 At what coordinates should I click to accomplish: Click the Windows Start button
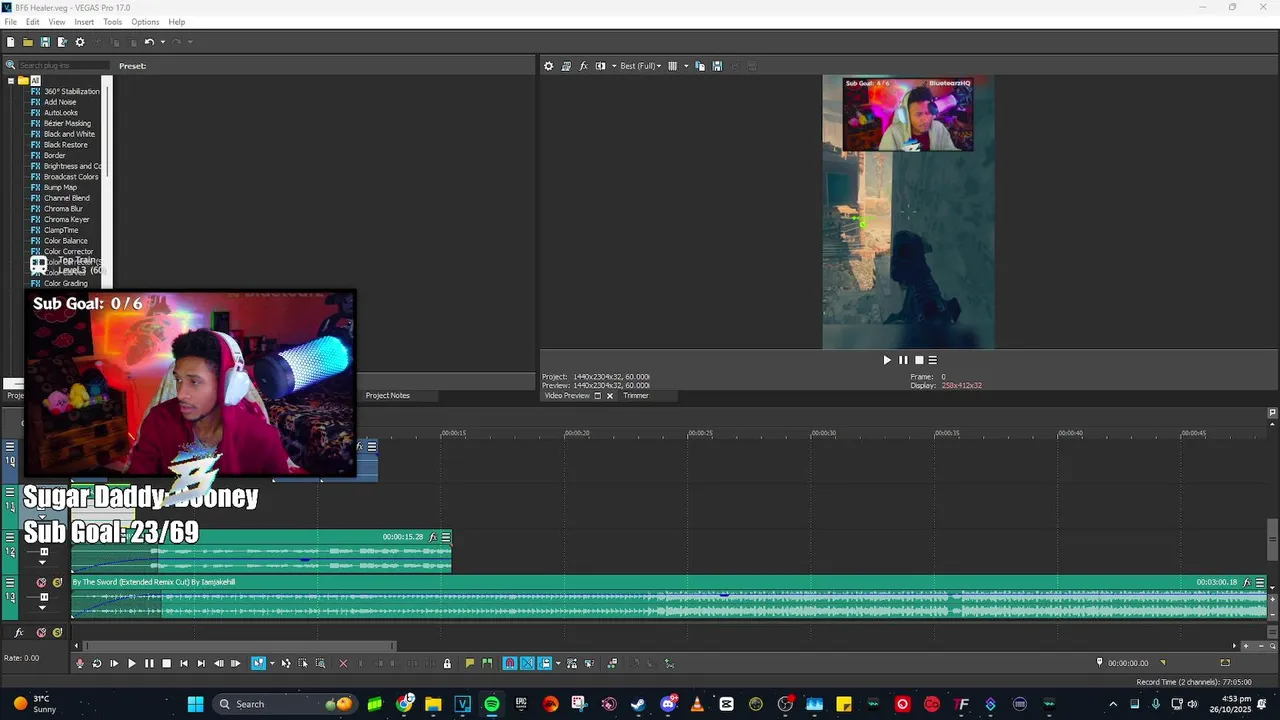[195, 704]
